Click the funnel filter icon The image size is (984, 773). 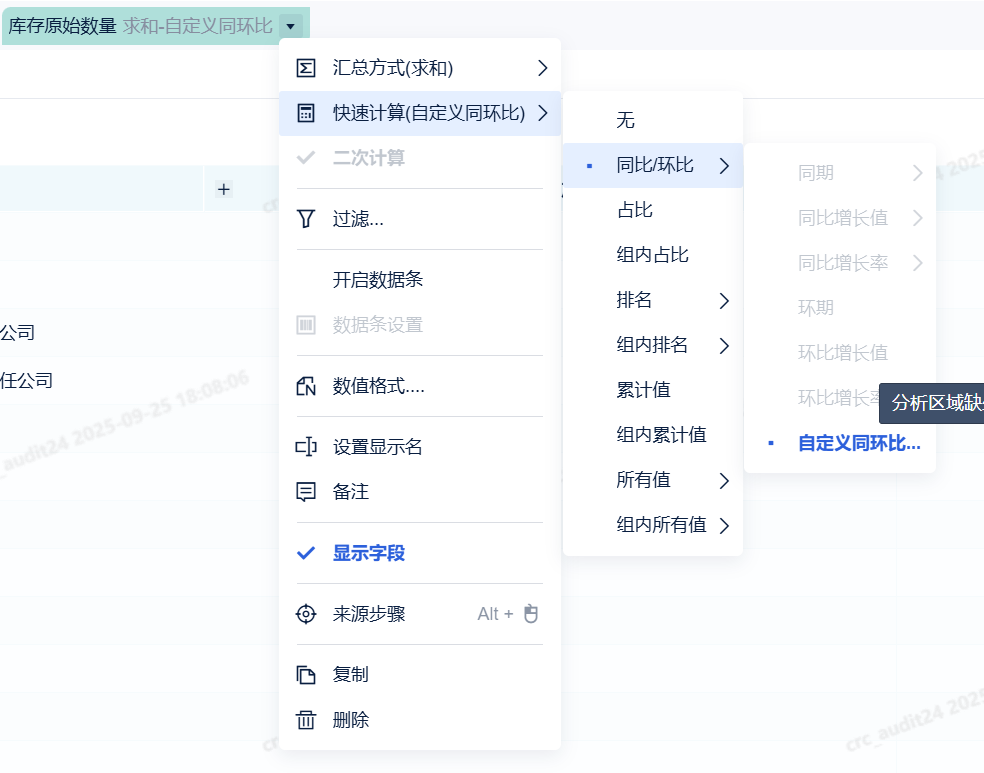pos(306,219)
